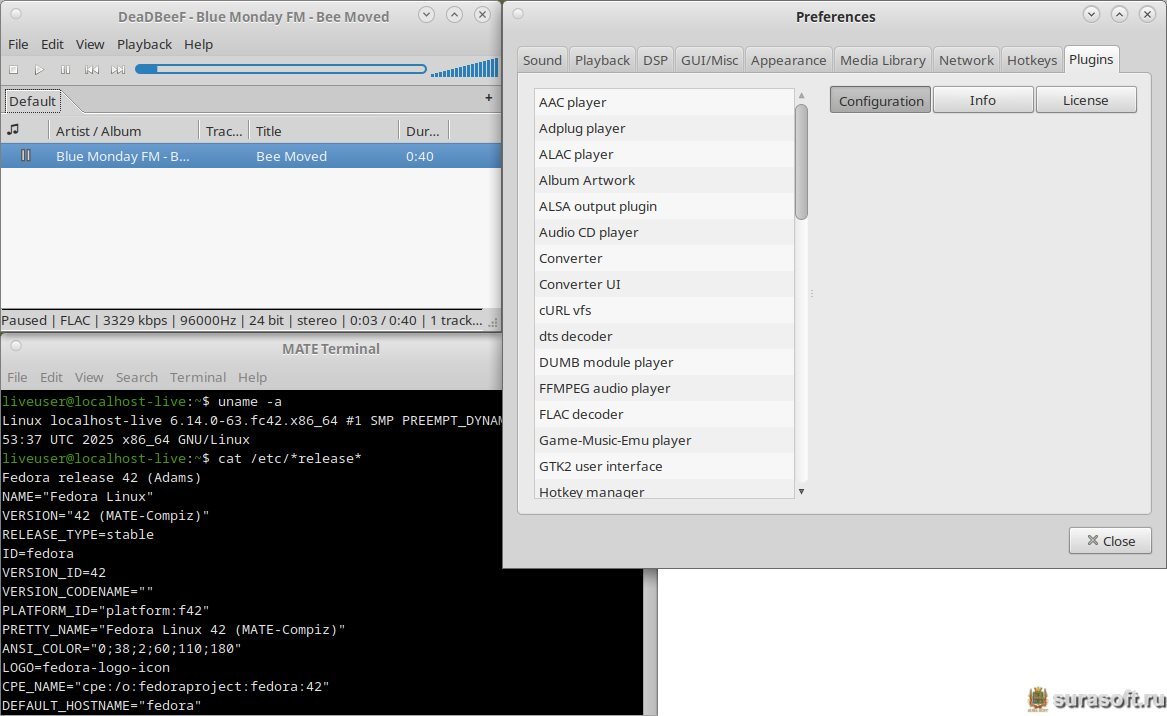Click the Preferences pane splitter handle
Screen dimensions: 1167x716
click(x=811, y=293)
